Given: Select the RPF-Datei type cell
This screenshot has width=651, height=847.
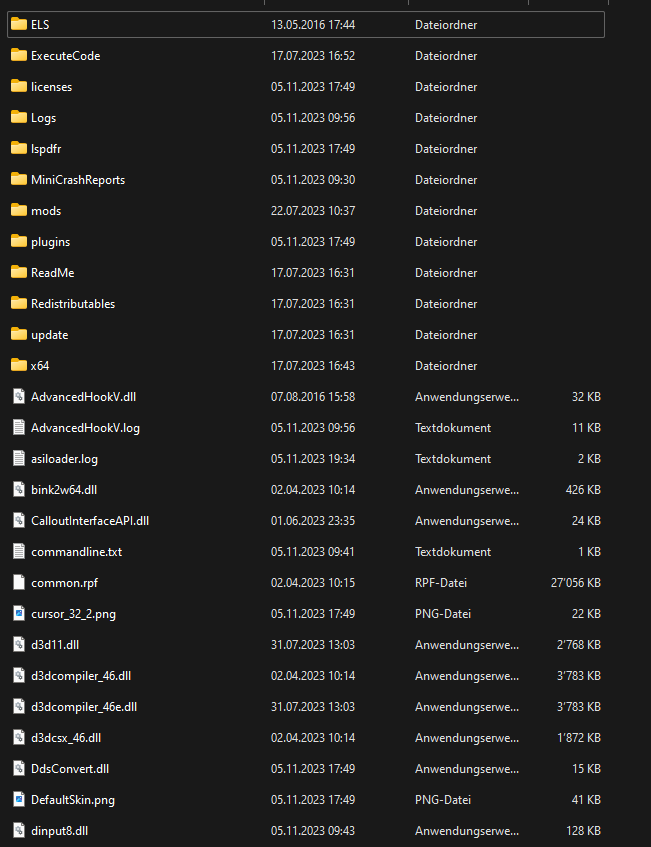Looking at the screenshot, I should pos(441,582).
